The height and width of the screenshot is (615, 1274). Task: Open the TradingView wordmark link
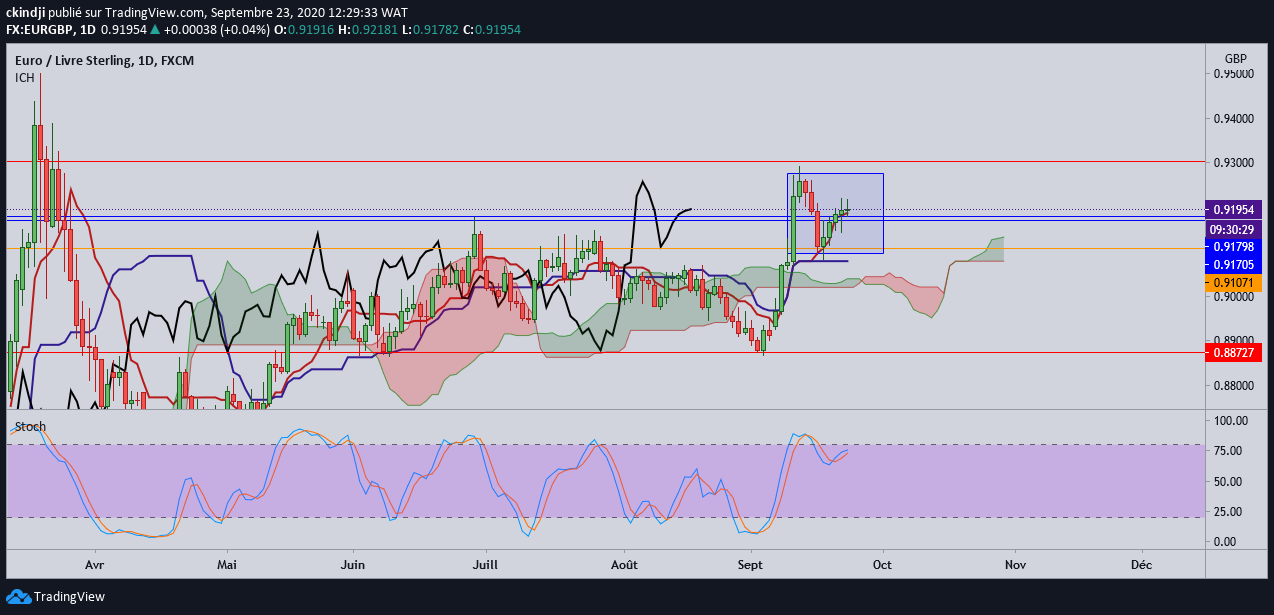(69, 597)
